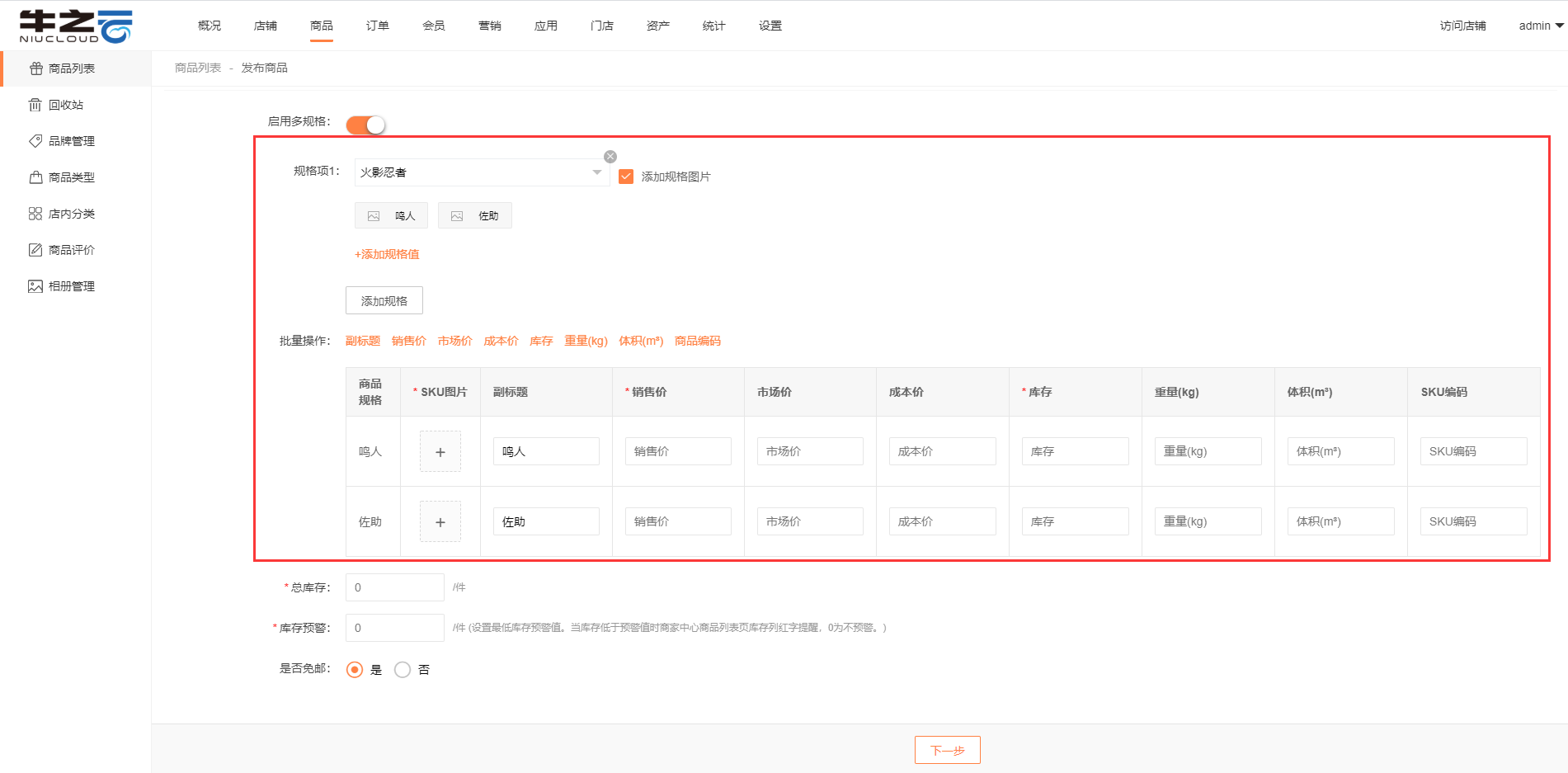Click the NiuCloud logo
Screen dimensions: 1568x773
75,26
